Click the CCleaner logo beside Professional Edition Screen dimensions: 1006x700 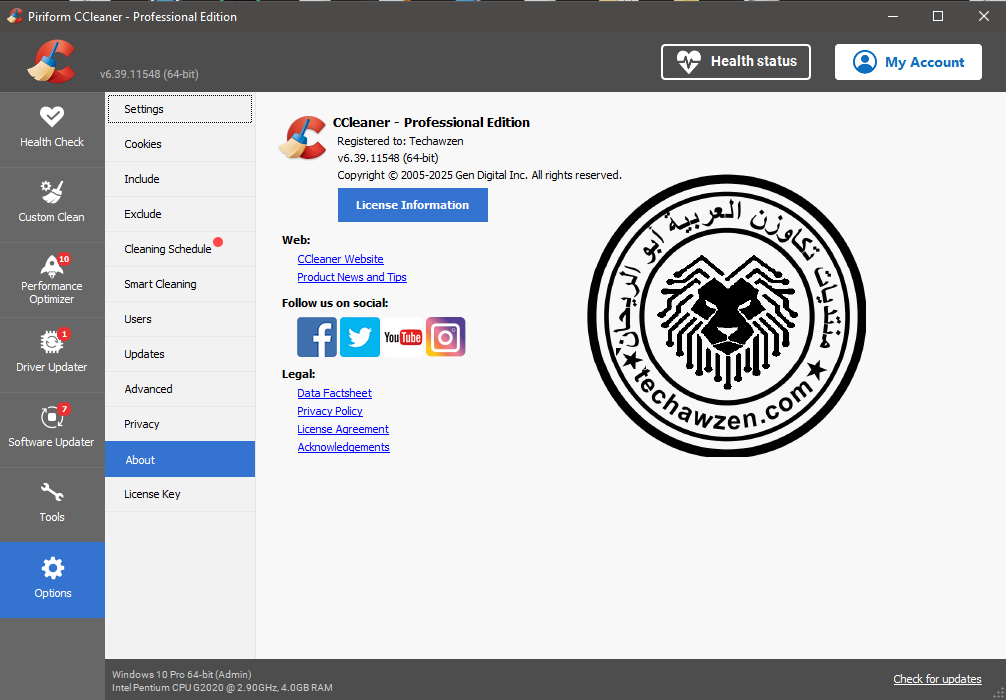click(x=303, y=137)
